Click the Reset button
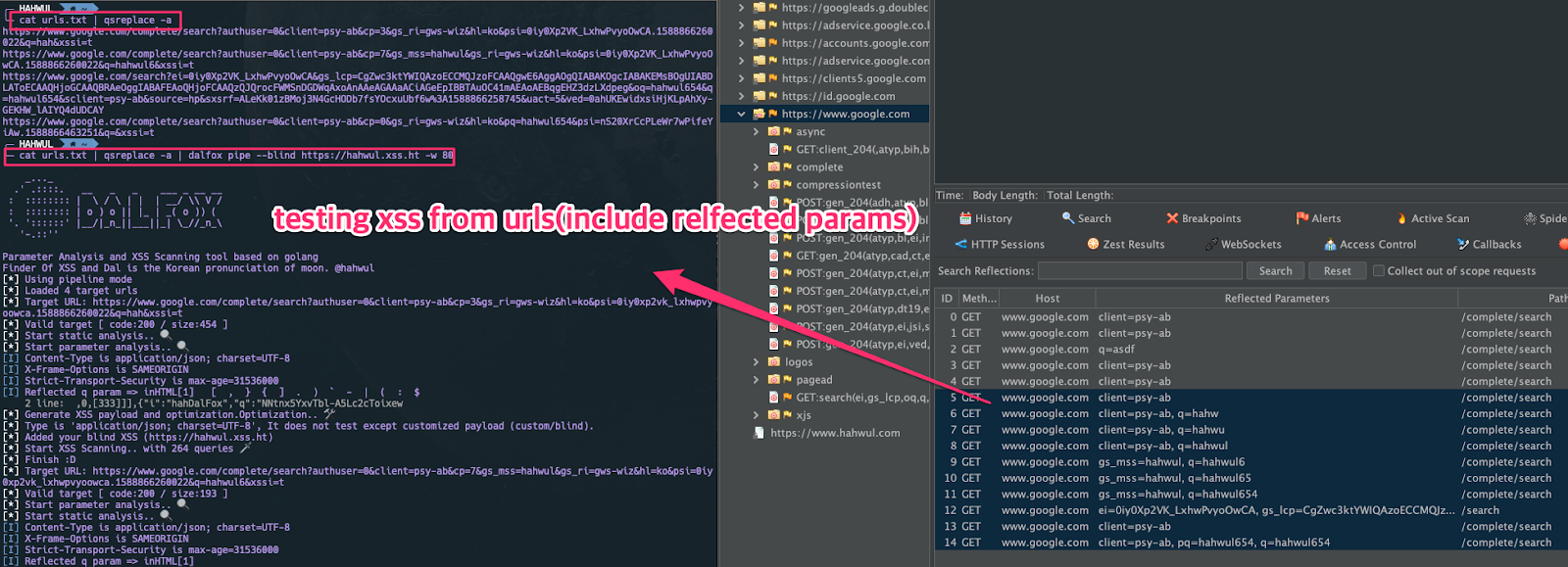The image size is (1568, 567). click(1337, 271)
